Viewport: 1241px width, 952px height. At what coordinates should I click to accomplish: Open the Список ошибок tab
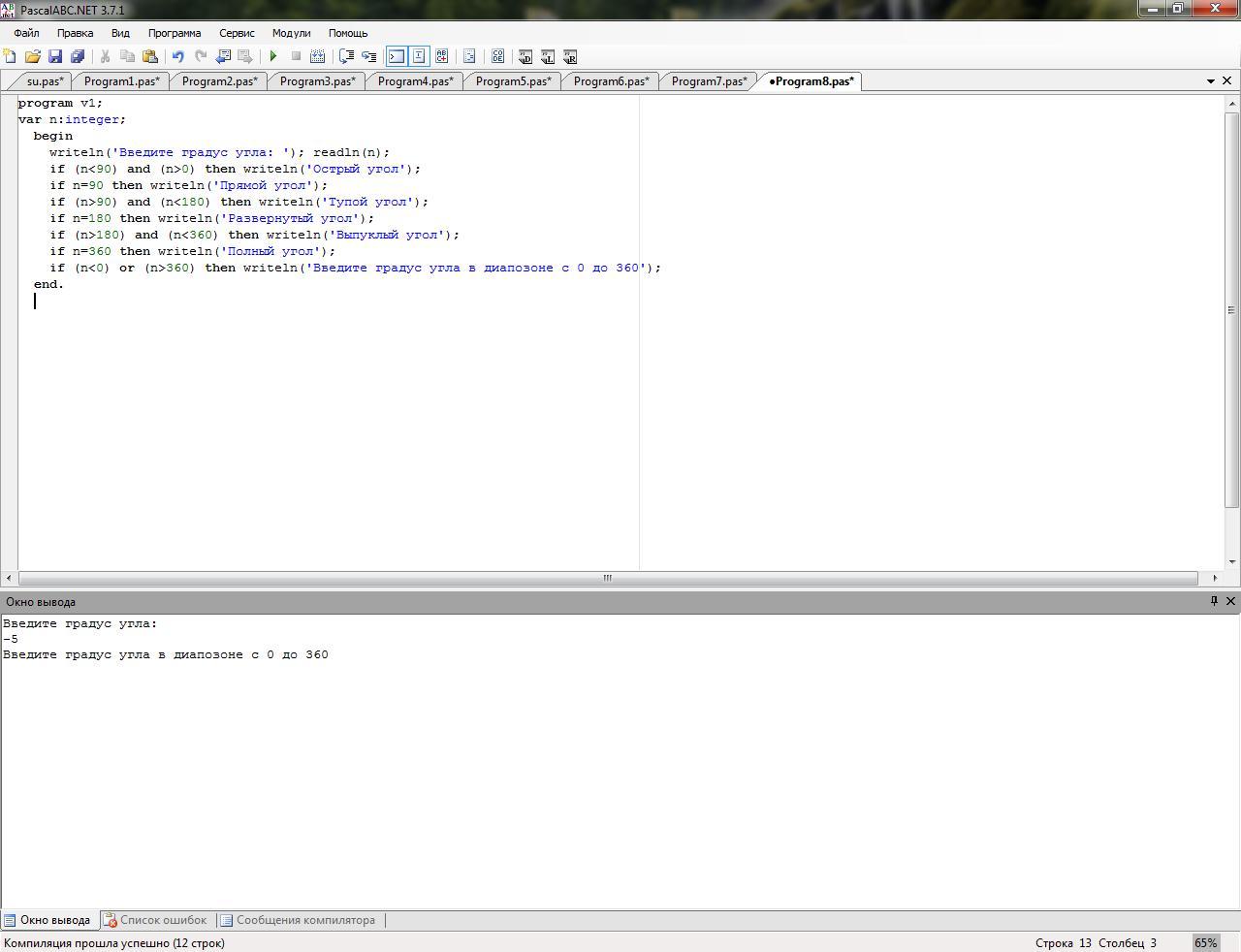click(x=155, y=920)
